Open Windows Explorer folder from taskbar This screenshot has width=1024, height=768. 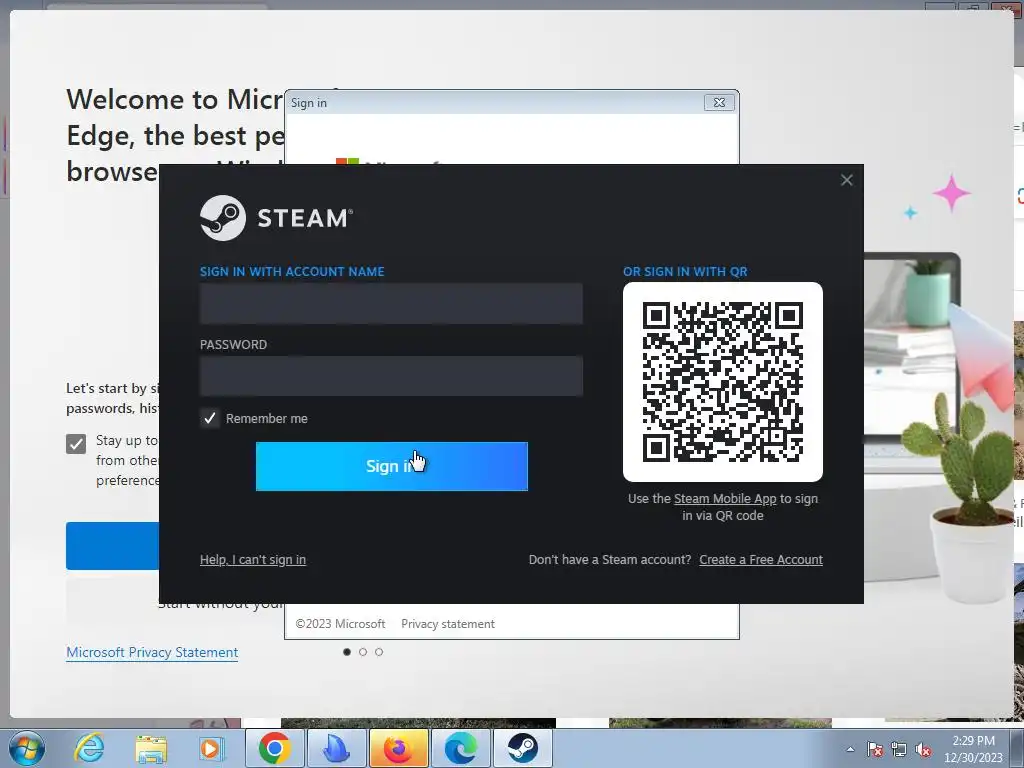[x=151, y=749]
